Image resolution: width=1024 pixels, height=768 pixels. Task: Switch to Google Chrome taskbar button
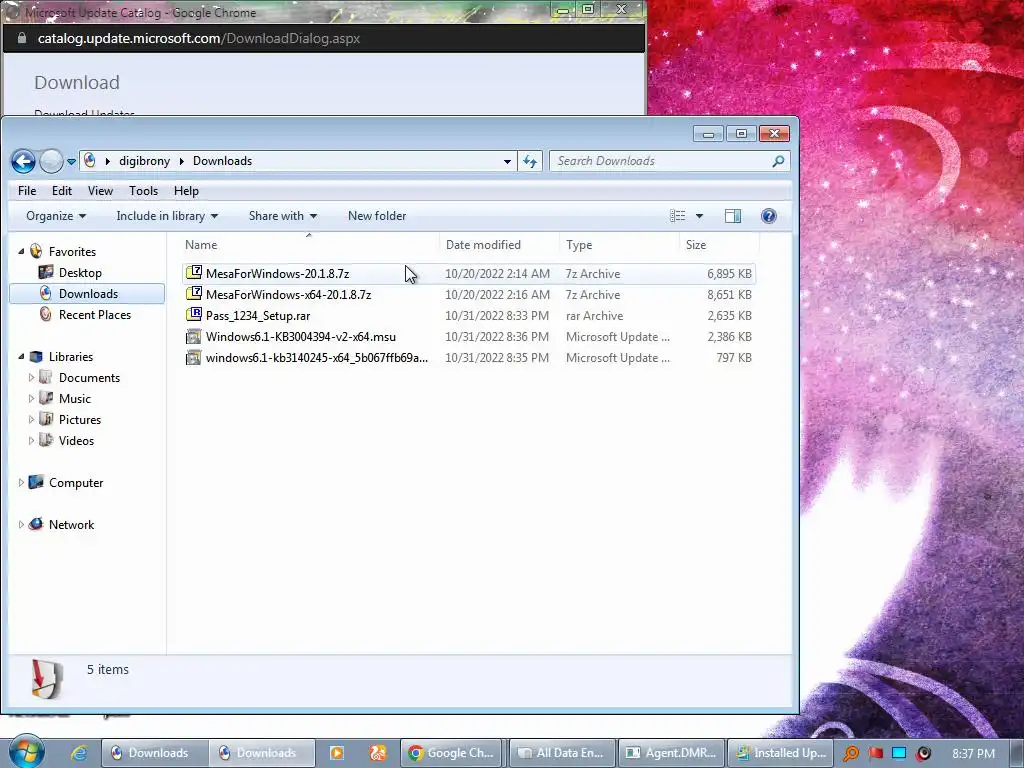tap(452, 753)
